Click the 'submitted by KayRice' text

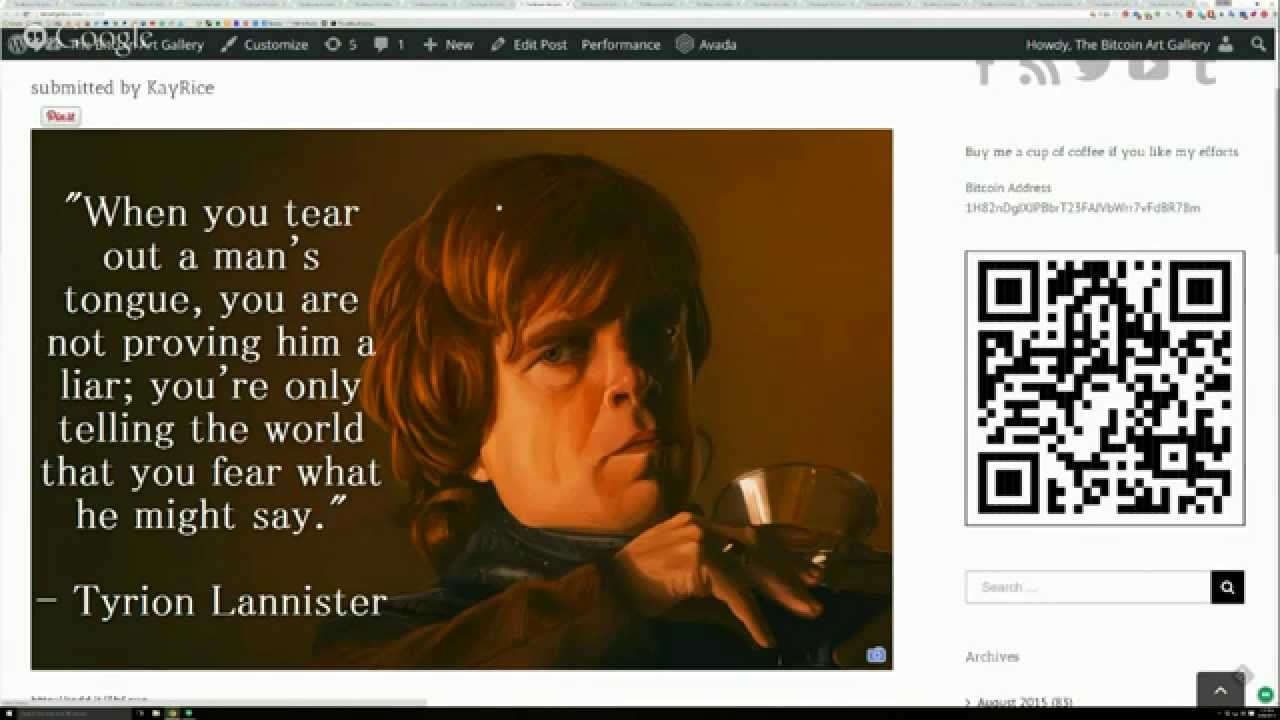pos(122,88)
